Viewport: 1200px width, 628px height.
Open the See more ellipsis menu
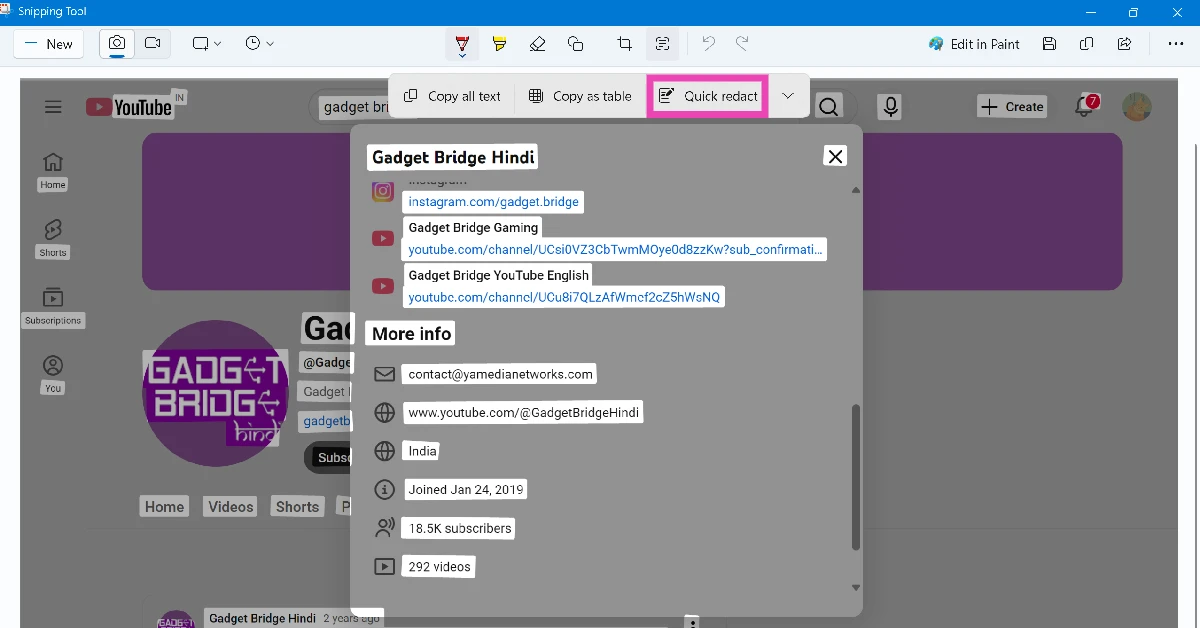click(1175, 44)
